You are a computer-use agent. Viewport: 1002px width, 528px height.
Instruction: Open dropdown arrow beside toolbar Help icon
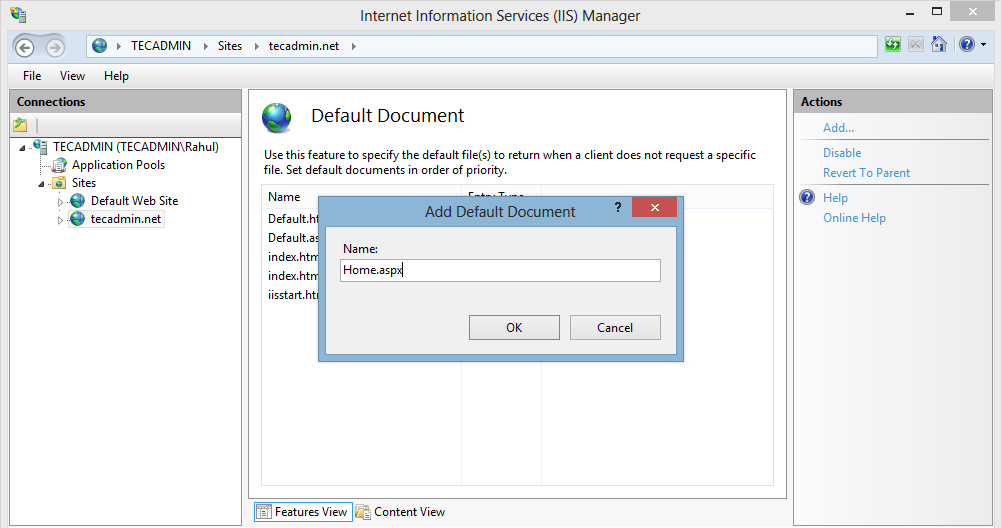pyautogui.click(x=983, y=45)
